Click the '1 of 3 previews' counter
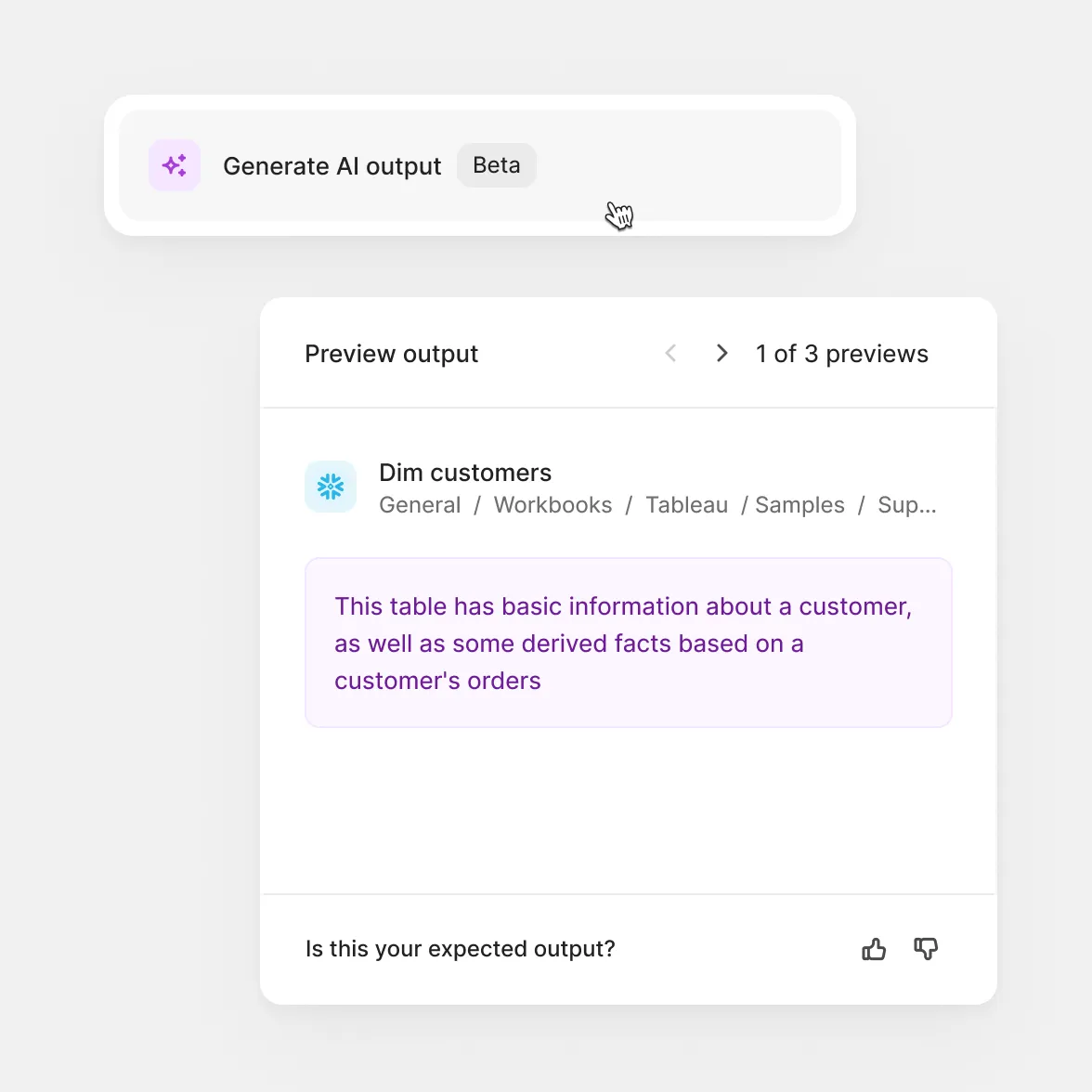Screen dimensions: 1092x1092 click(842, 354)
